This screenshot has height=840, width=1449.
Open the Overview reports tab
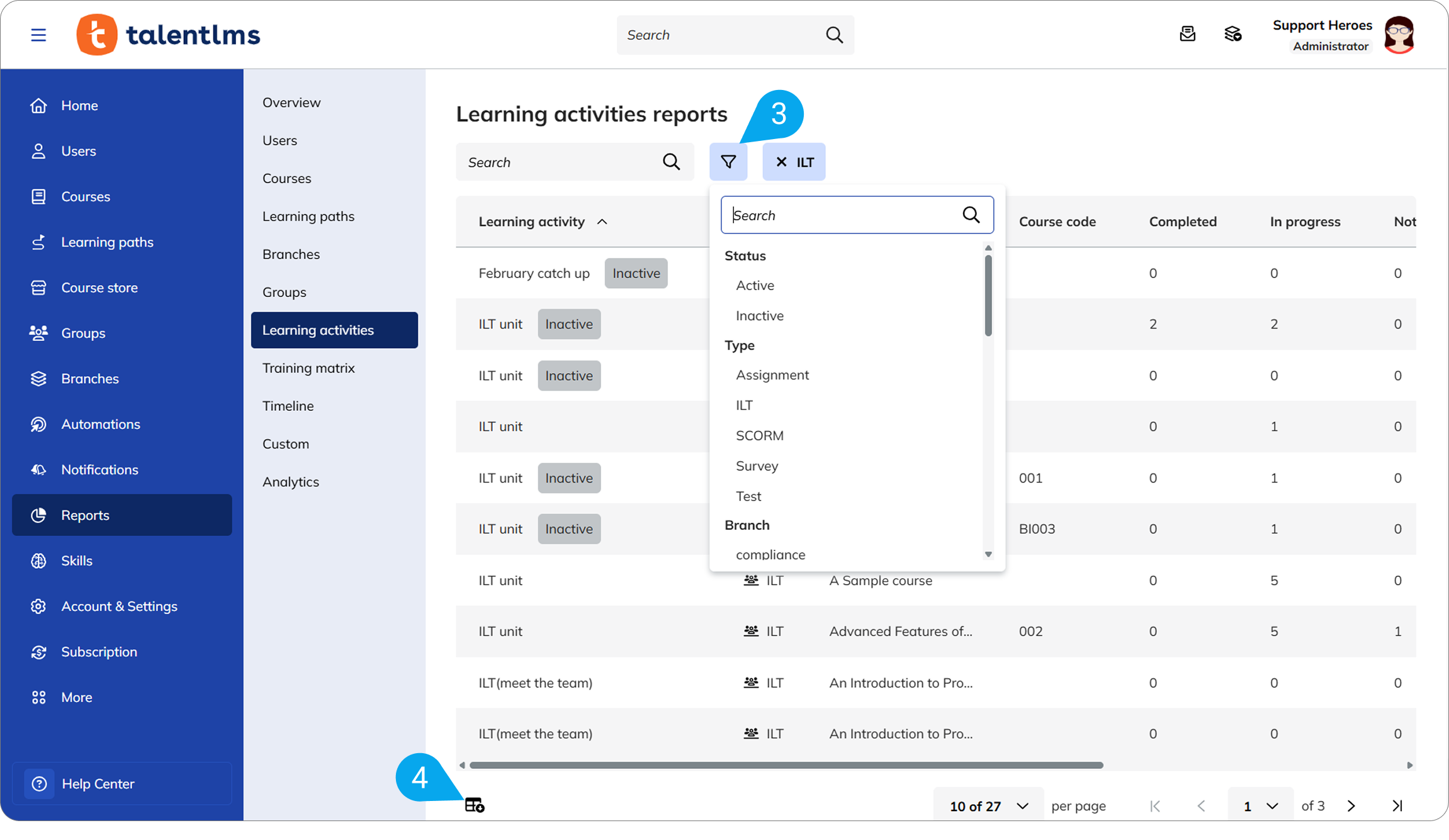(291, 102)
